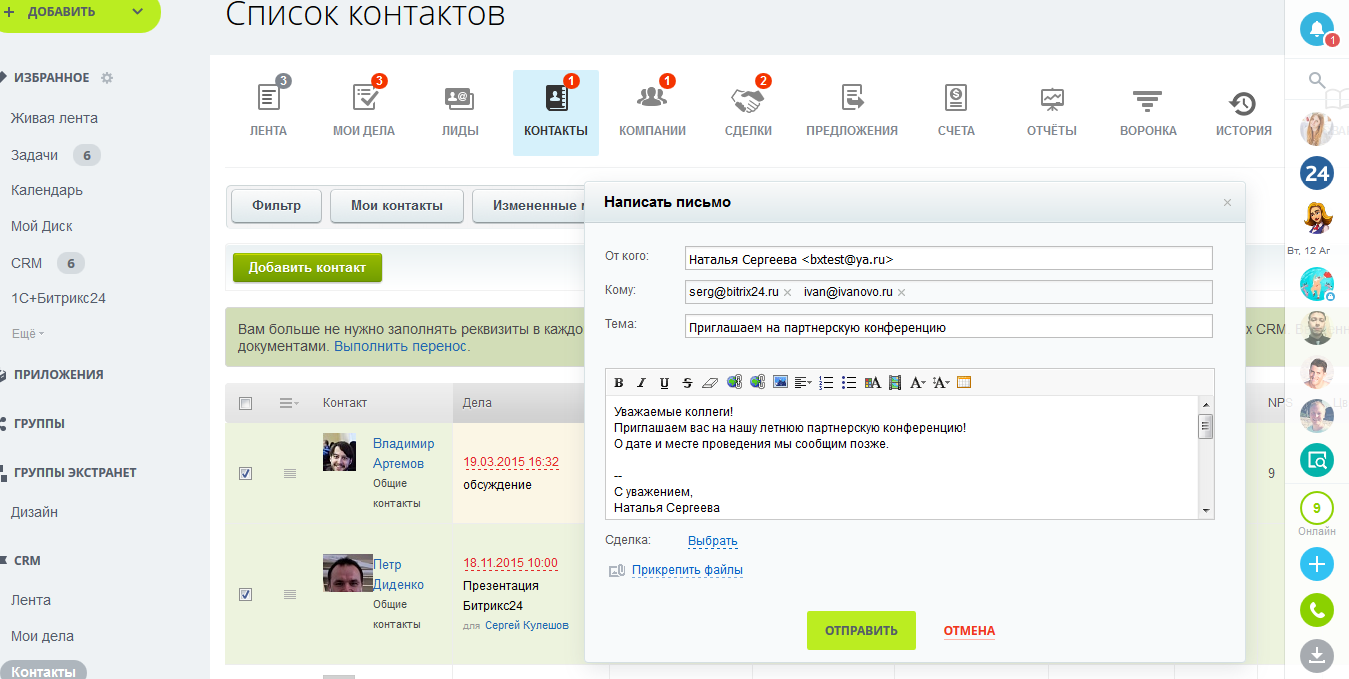1349x679 pixels.
Task: Switch to the Предложения tab
Action: (x=852, y=112)
